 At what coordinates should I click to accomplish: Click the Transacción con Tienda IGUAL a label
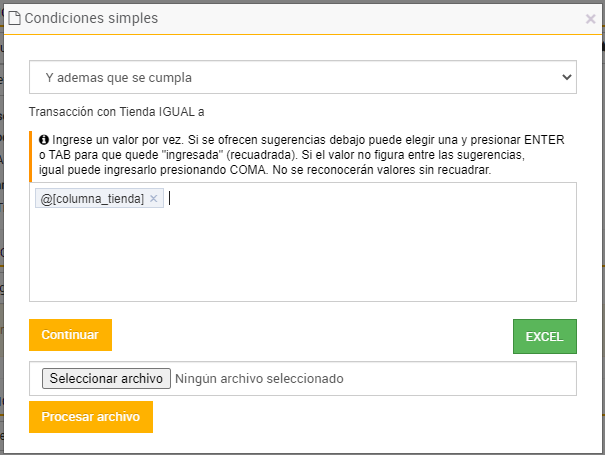[x=117, y=111]
